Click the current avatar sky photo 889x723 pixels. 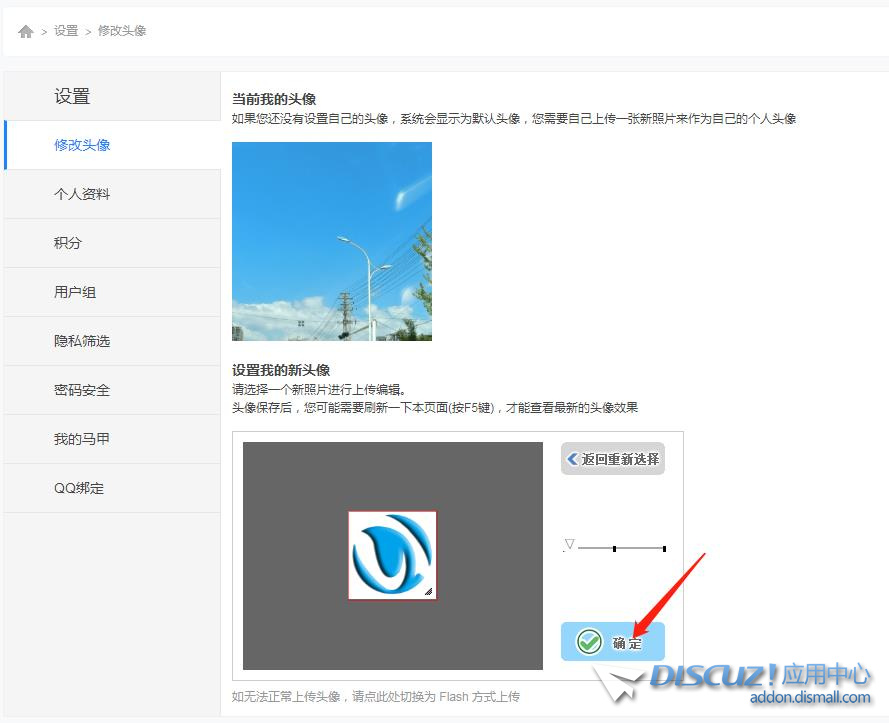click(x=332, y=241)
